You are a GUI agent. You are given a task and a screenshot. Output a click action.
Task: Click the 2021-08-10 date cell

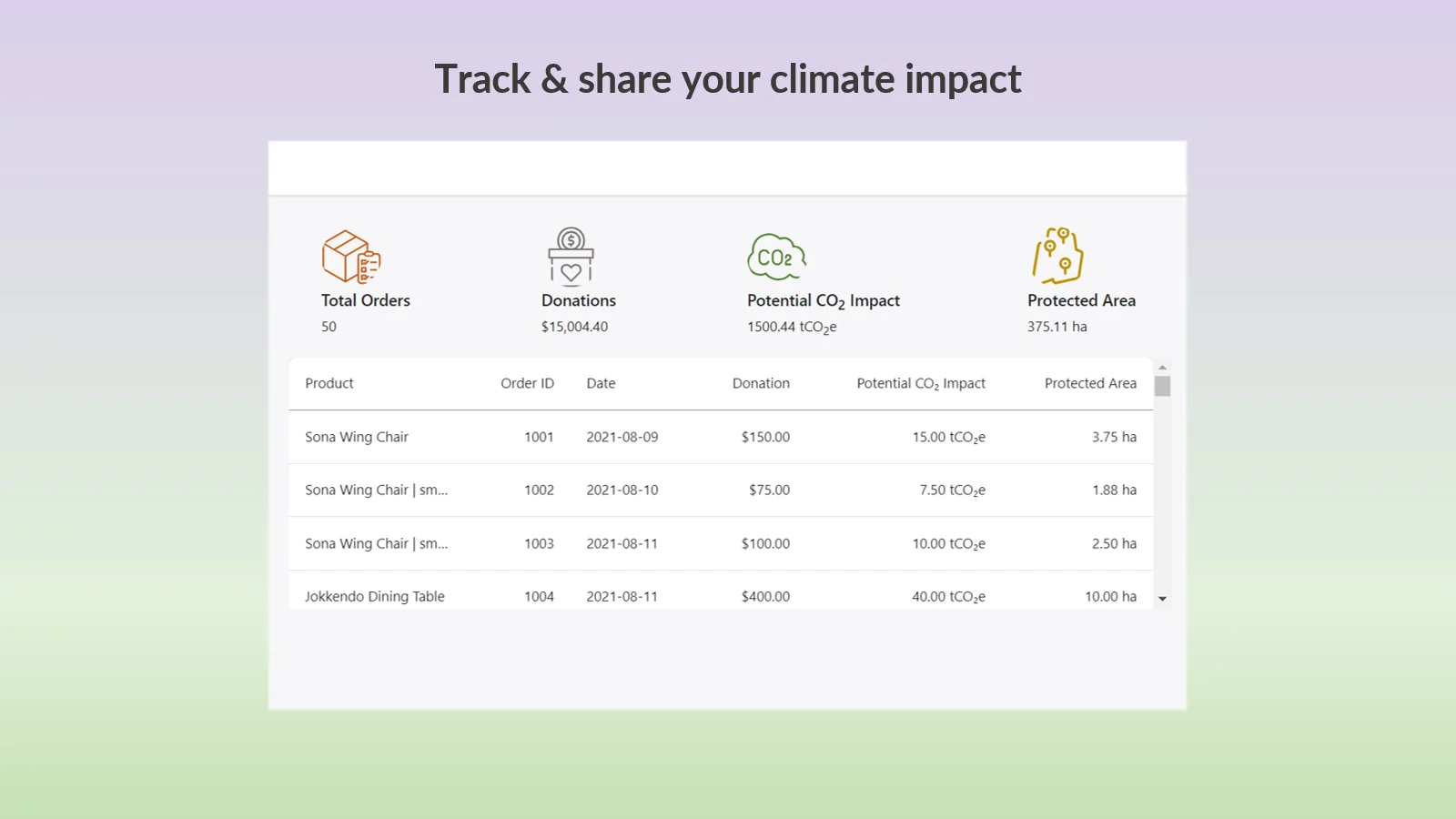[x=622, y=490]
